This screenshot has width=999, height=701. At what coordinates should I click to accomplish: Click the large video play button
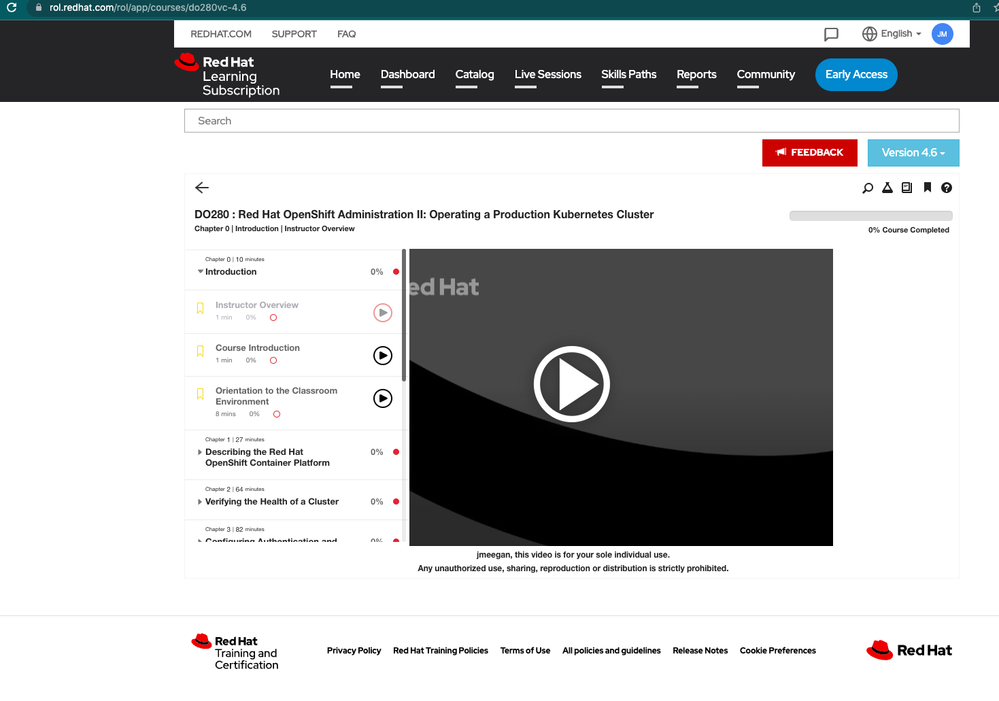(x=571, y=384)
